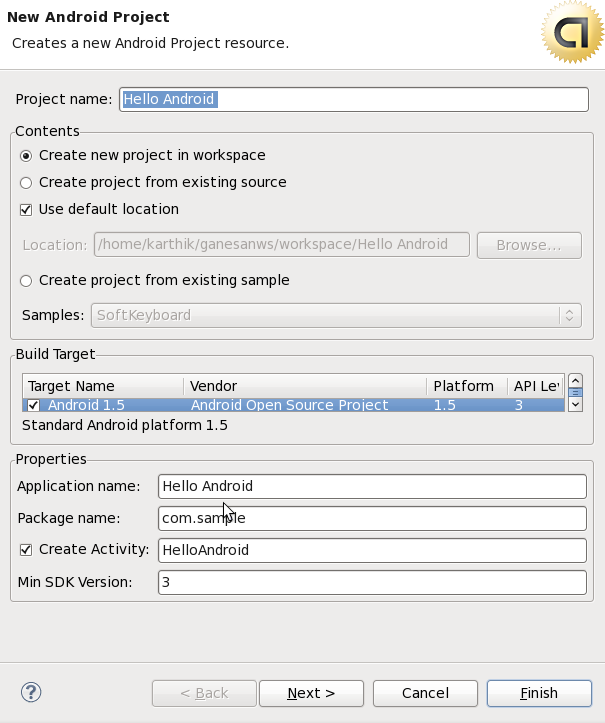
Task: Open the Samples dropdown
Action: 336,315
